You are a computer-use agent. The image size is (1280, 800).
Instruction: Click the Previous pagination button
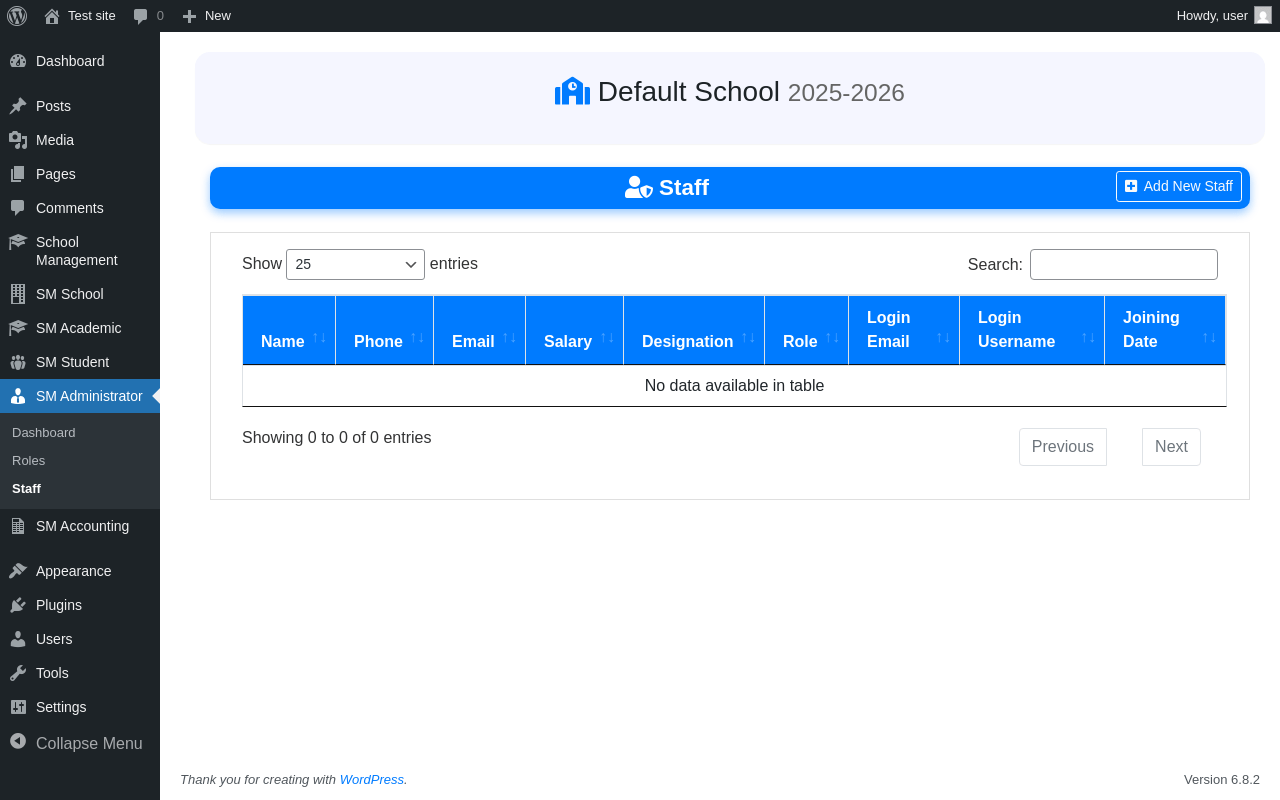[x=1063, y=447]
